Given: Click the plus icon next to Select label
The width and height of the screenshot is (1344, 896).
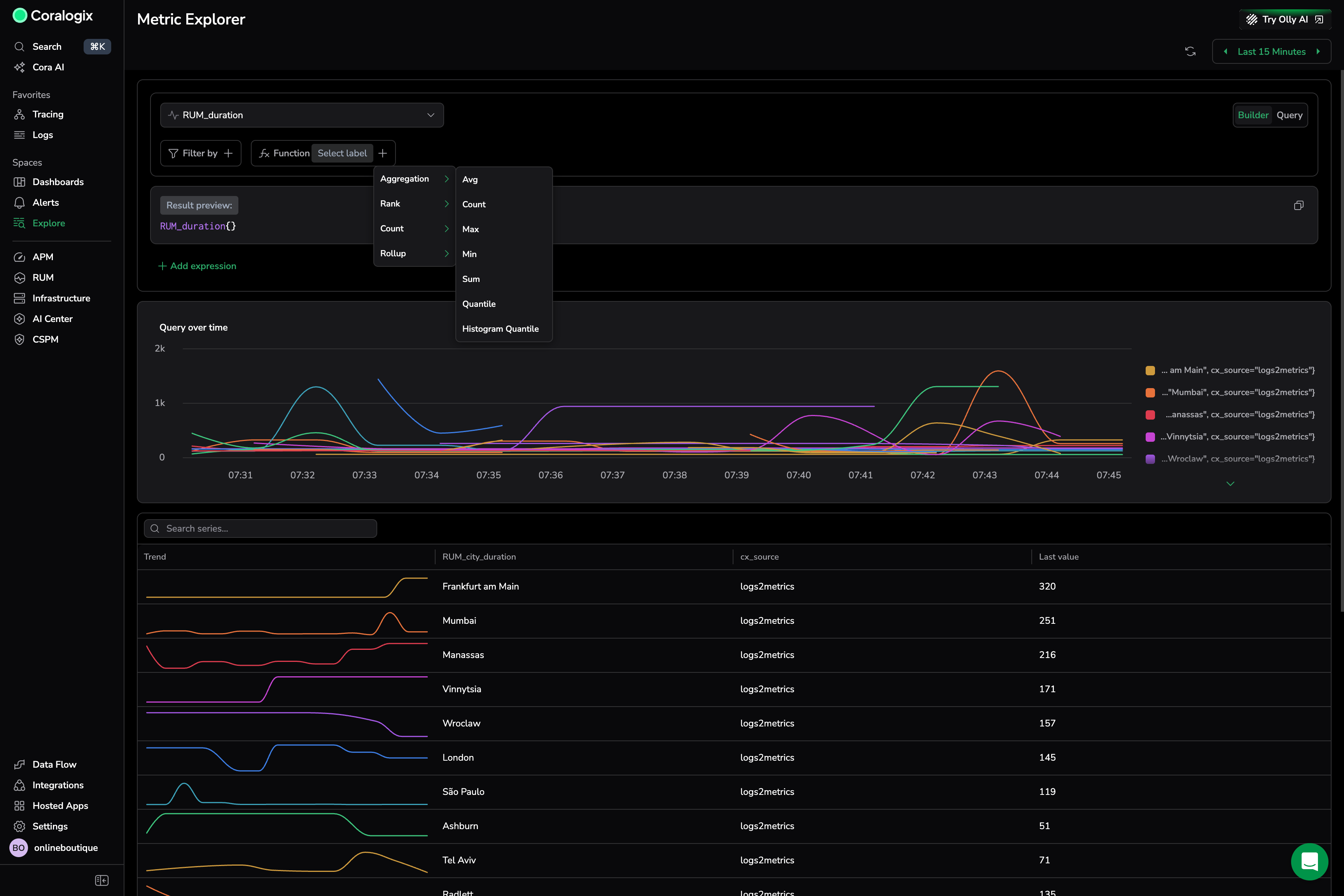Looking at the screenshot, I should (x=383, y=153).
